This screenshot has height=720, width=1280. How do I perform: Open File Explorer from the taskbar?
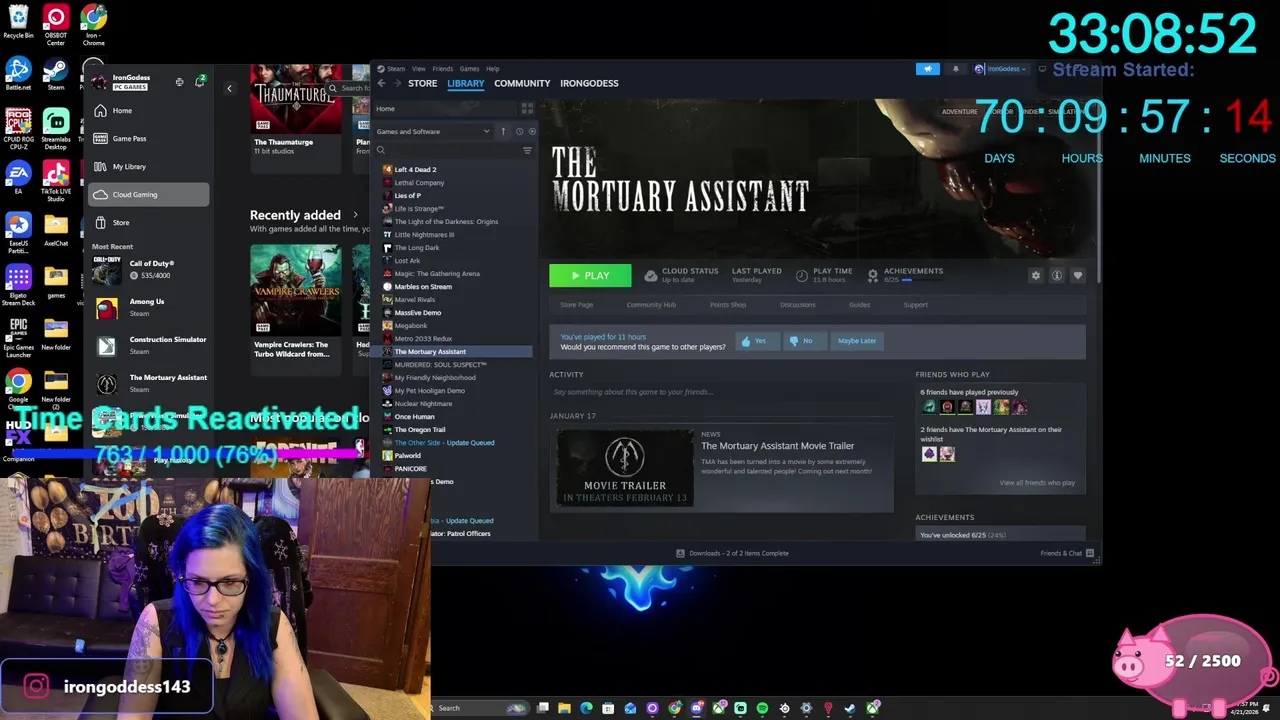click(564, 708)
